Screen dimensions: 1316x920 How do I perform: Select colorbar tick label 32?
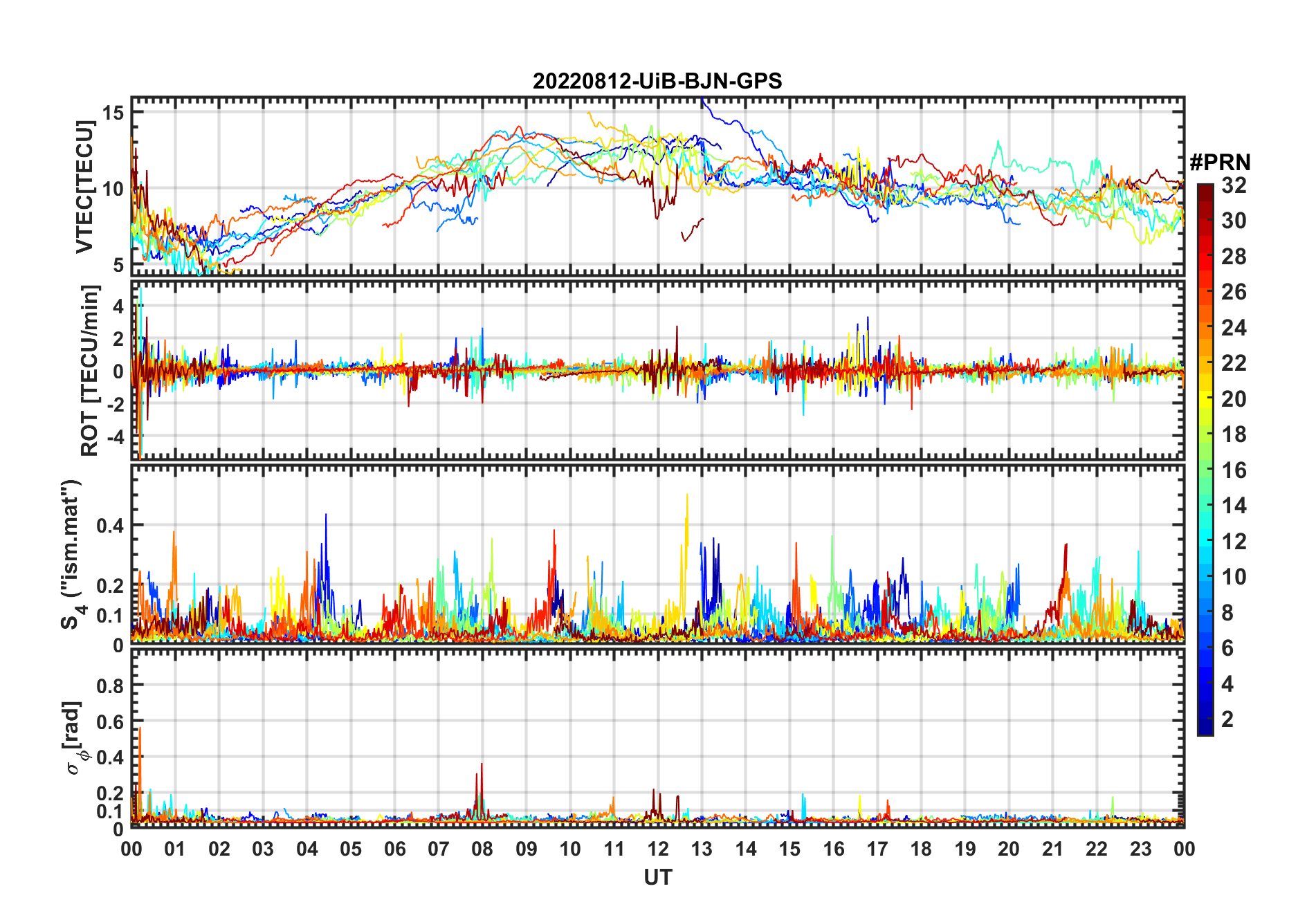pyautogui.click(x=1234, y=185)
